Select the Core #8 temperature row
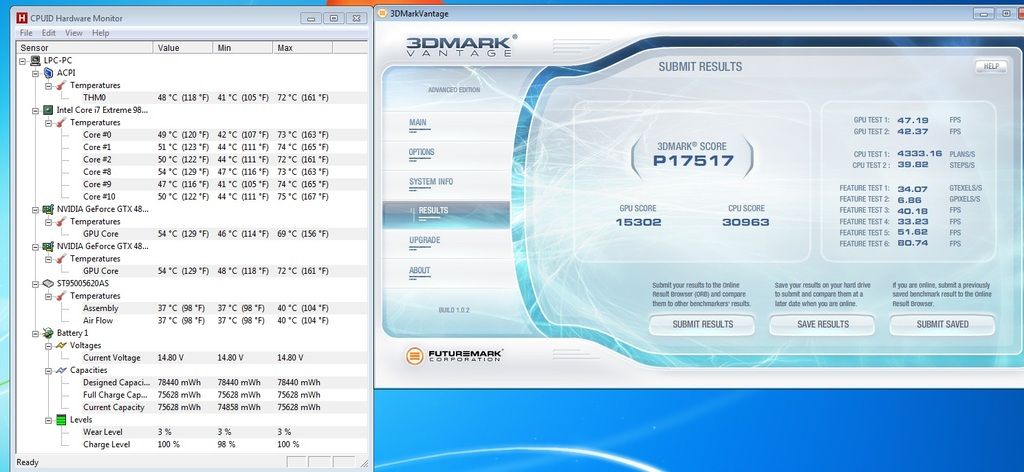 click(x=192, y=172)
